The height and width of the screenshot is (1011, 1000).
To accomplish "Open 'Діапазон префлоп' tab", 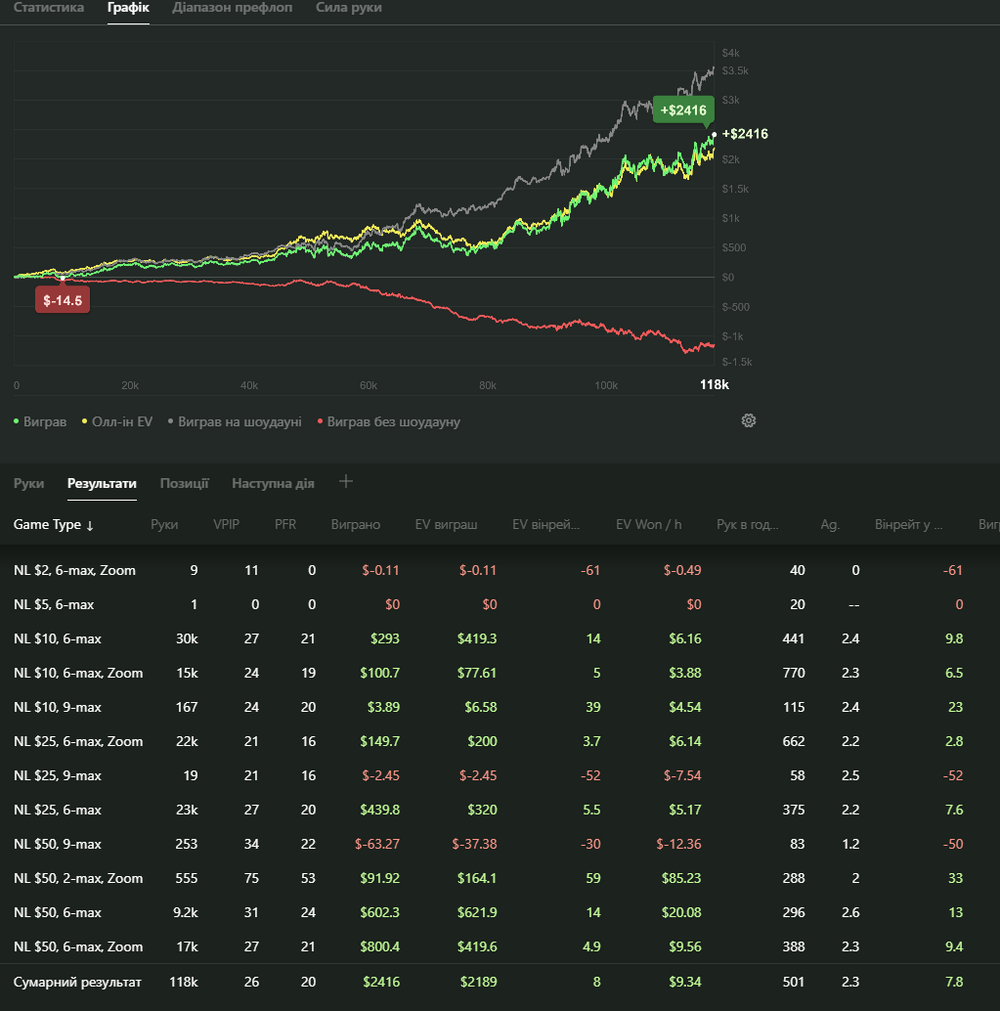I will point(232,8).
